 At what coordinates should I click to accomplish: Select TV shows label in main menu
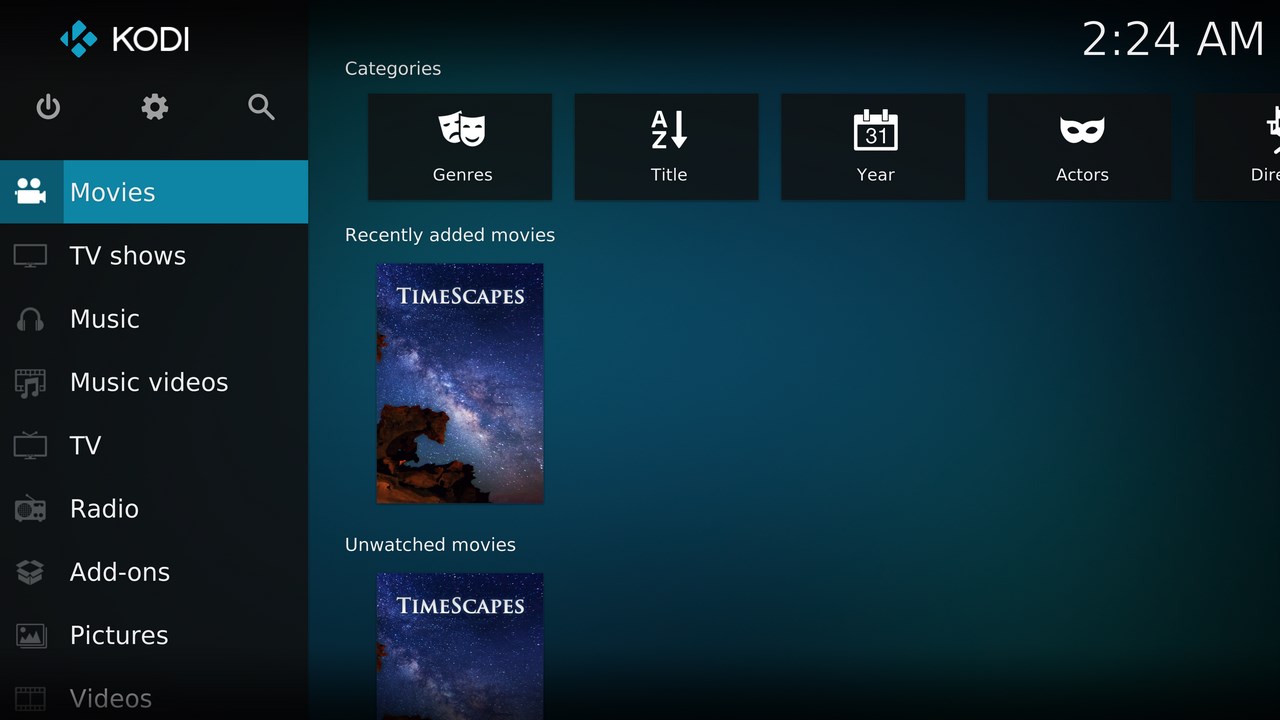click(128, 256)
